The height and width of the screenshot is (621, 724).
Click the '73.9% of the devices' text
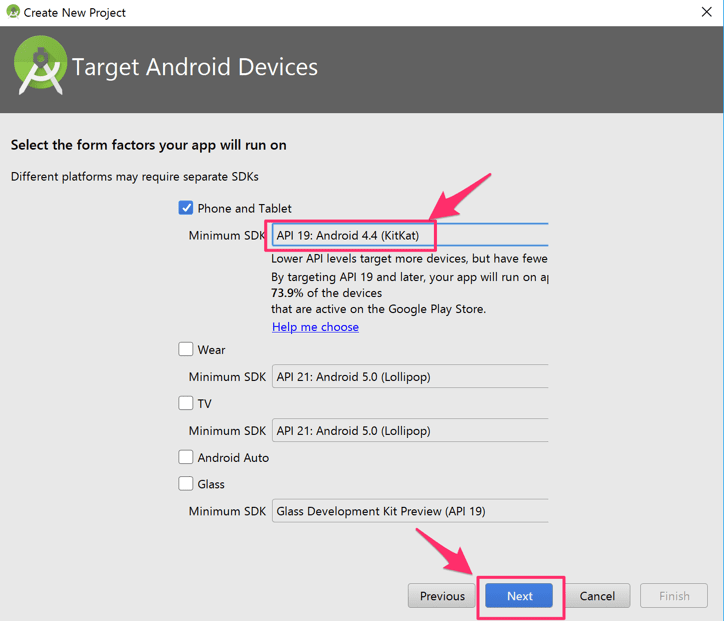point(326,293)
